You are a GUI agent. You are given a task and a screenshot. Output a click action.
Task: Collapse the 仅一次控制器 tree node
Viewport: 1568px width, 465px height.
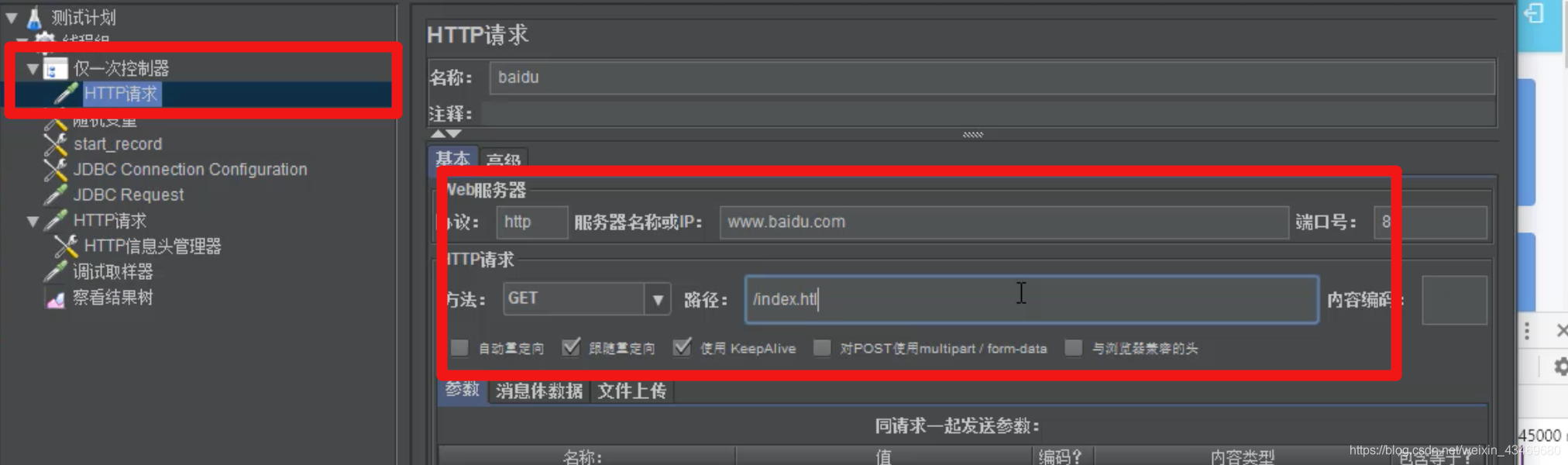[33, 69]
